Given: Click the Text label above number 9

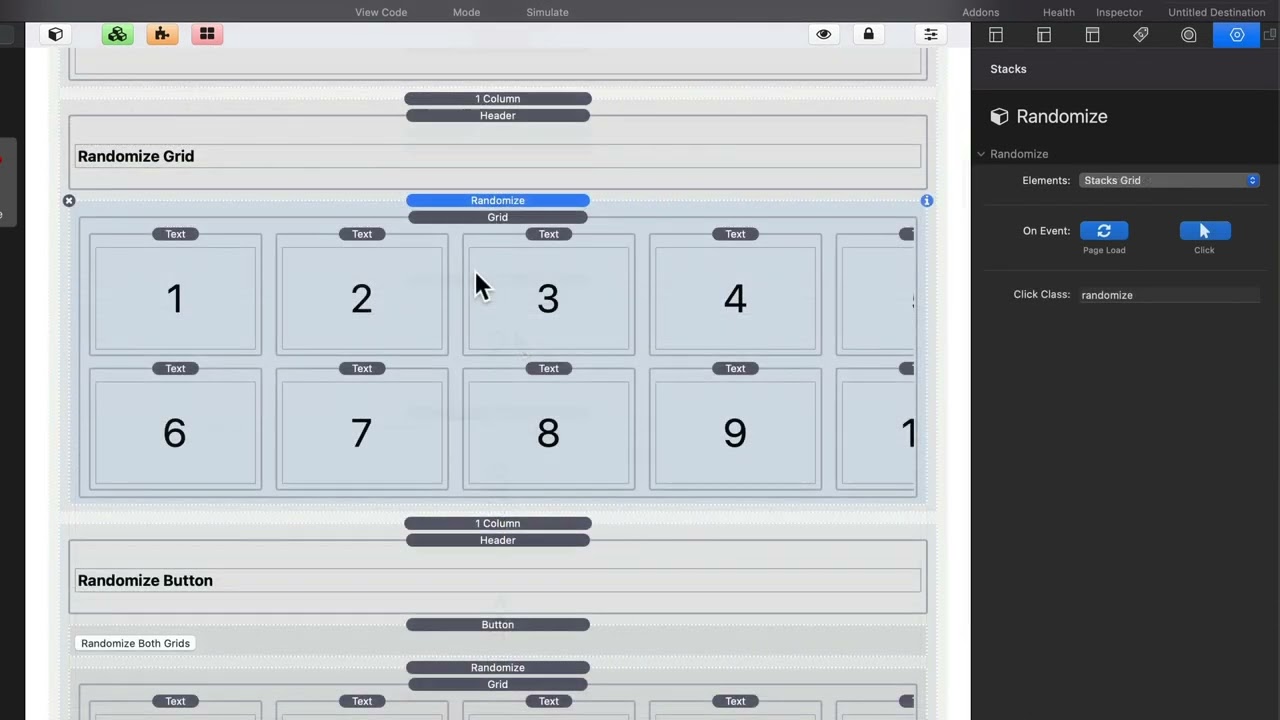Looking at the screenshot, I should pyautogui.click(x=735, y=368).
